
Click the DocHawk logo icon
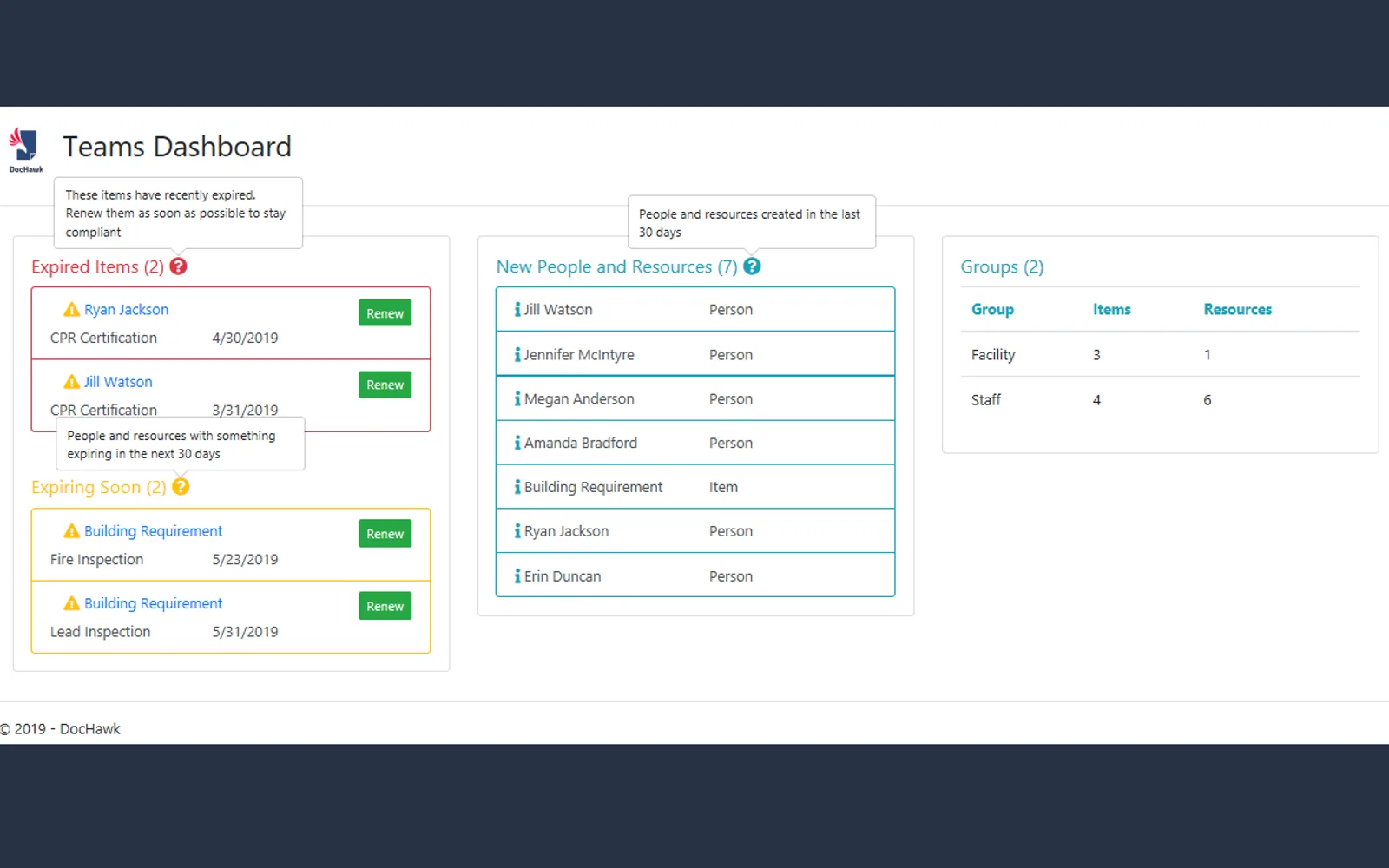point(25,149)
